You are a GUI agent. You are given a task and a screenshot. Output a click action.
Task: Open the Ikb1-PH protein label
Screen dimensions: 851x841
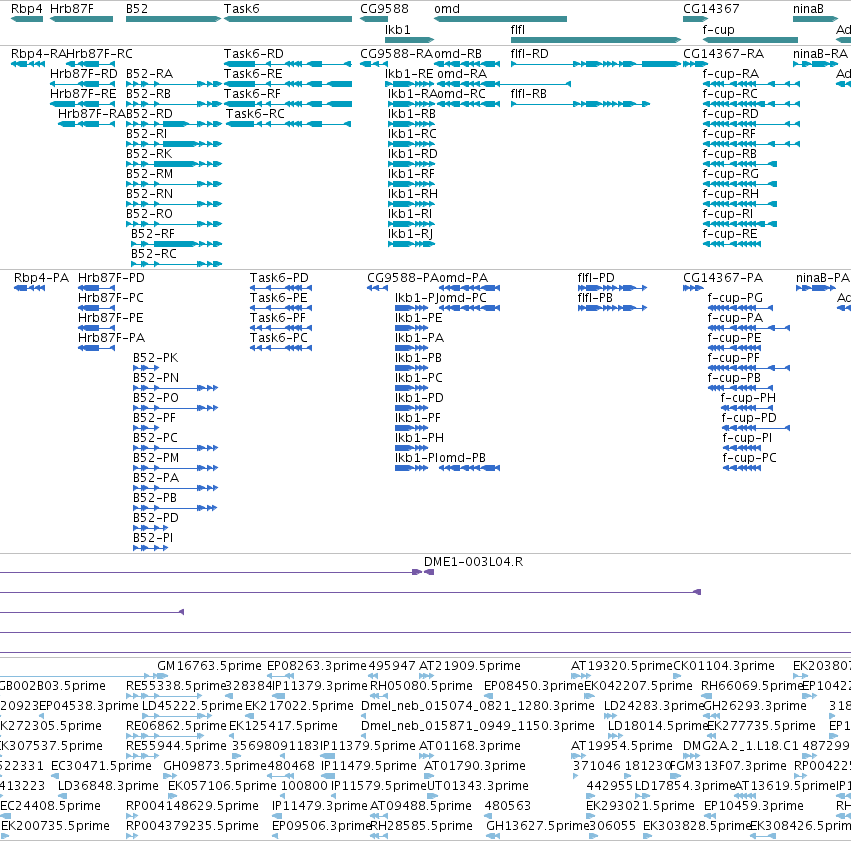tap(420, 438)
